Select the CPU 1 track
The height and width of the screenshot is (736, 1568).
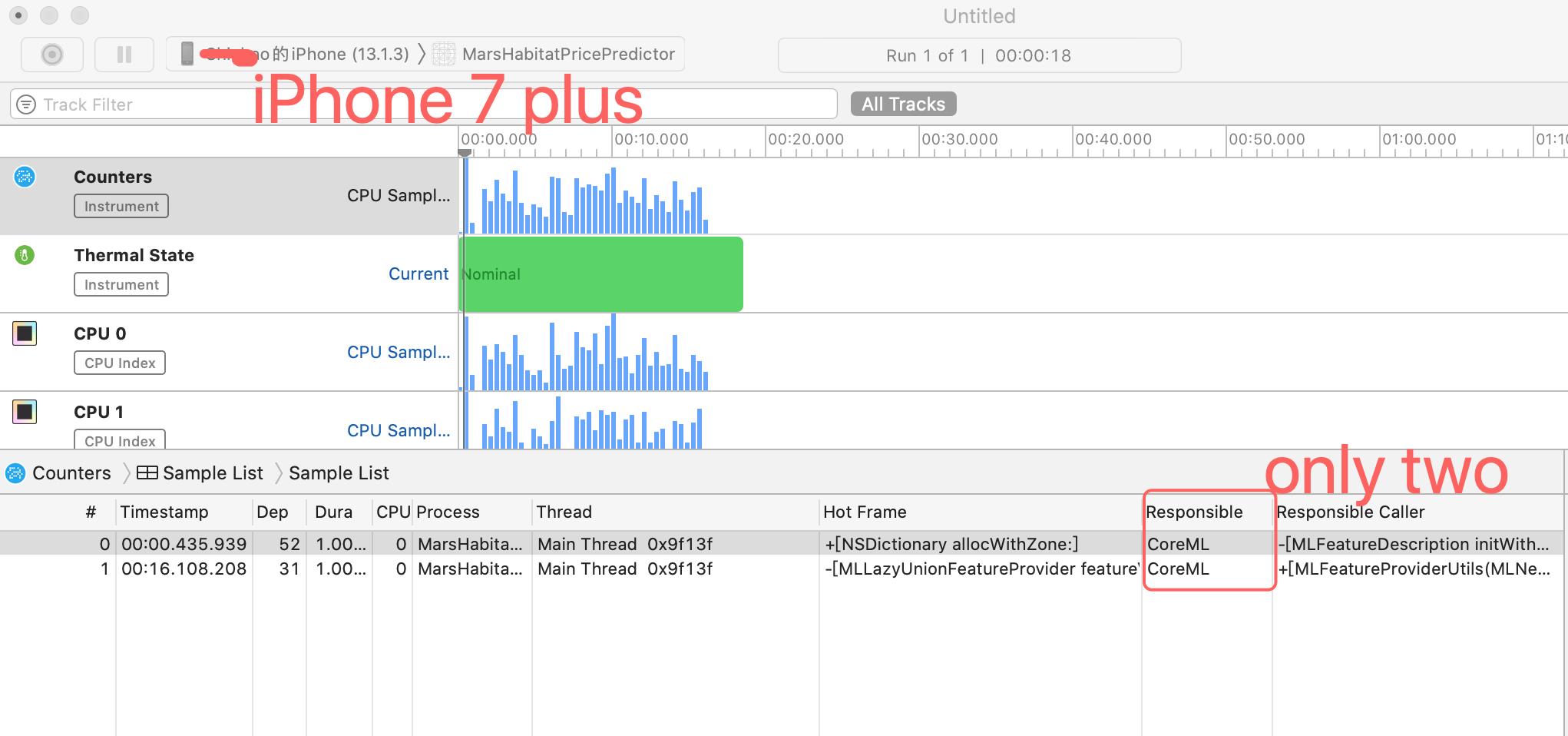[x=229, y=421]
